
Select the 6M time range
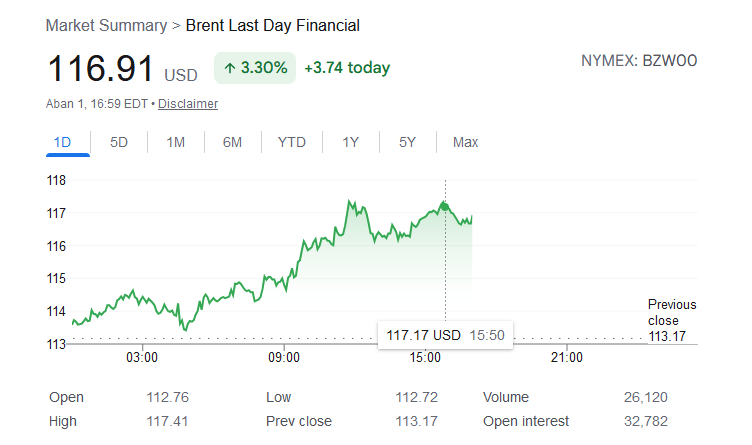tap(232, 142)
